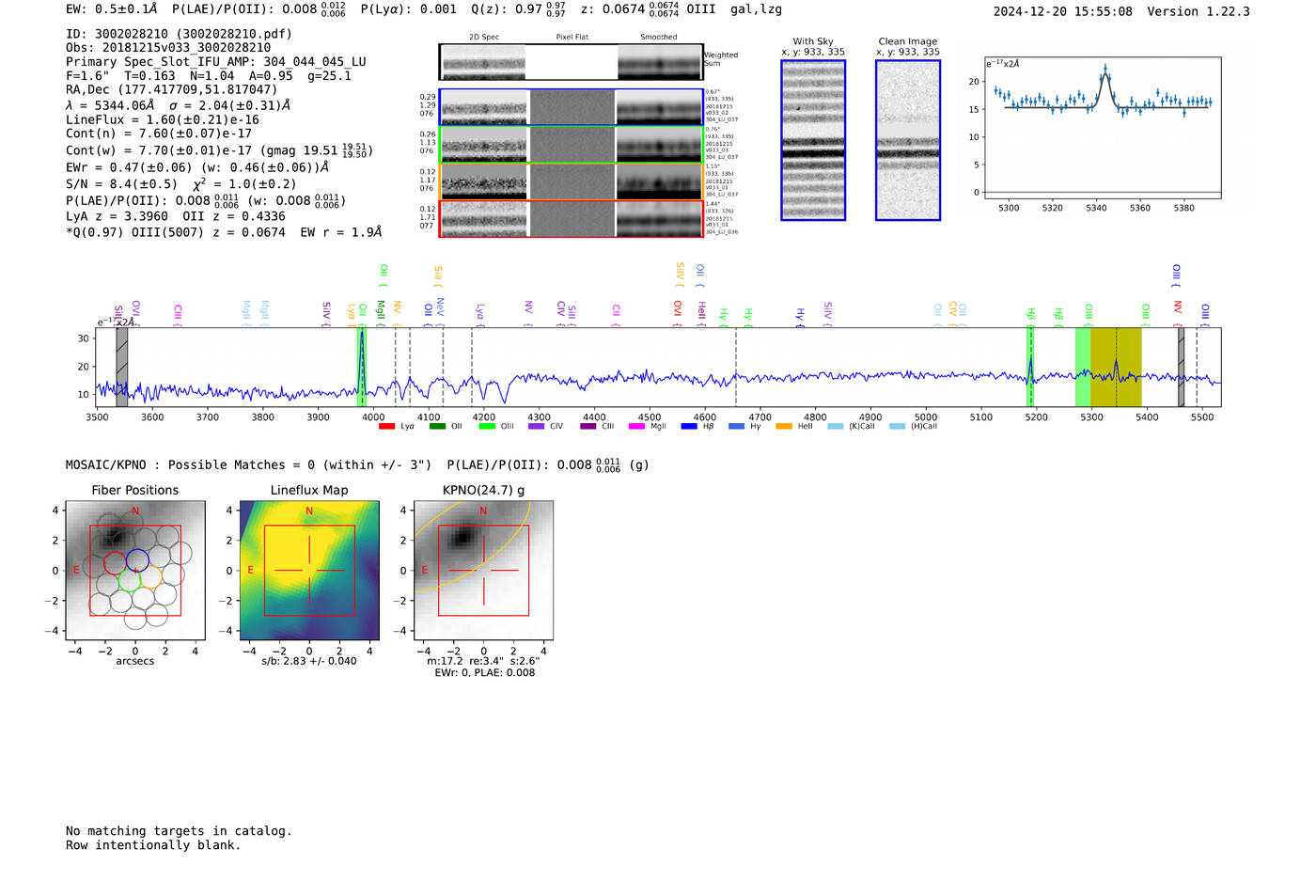Open the Clean Image cutout
Viewport: 1316px width, 896px height.
pyautogui.click(x=908, y=140)
